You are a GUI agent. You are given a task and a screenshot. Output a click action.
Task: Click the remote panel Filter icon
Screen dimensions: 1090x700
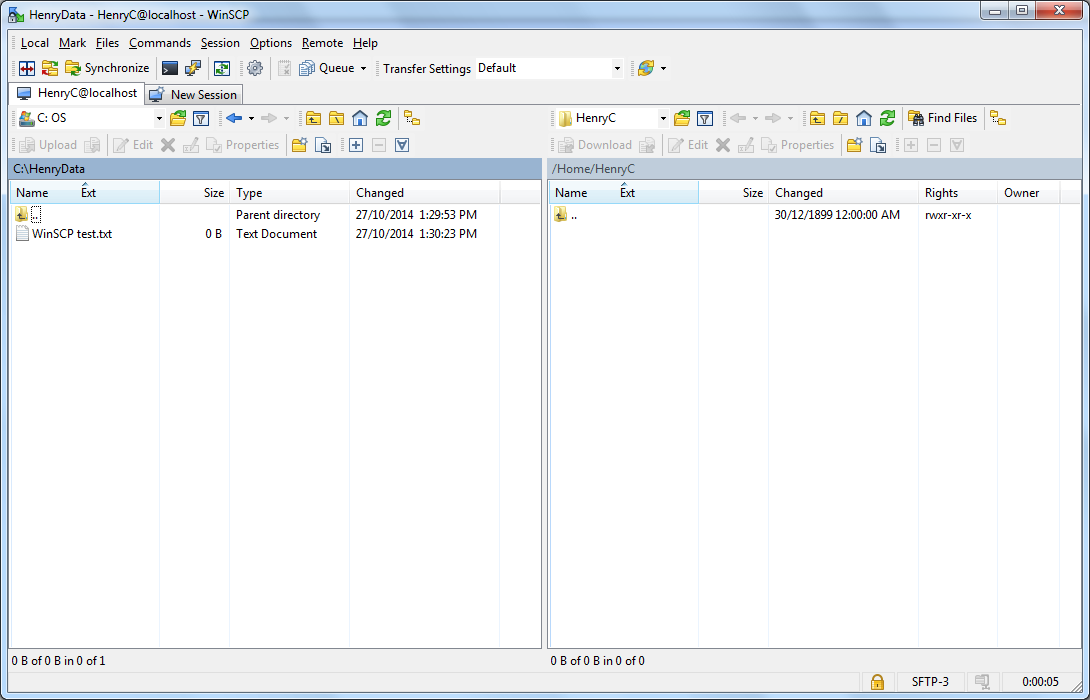coord(705,118)
